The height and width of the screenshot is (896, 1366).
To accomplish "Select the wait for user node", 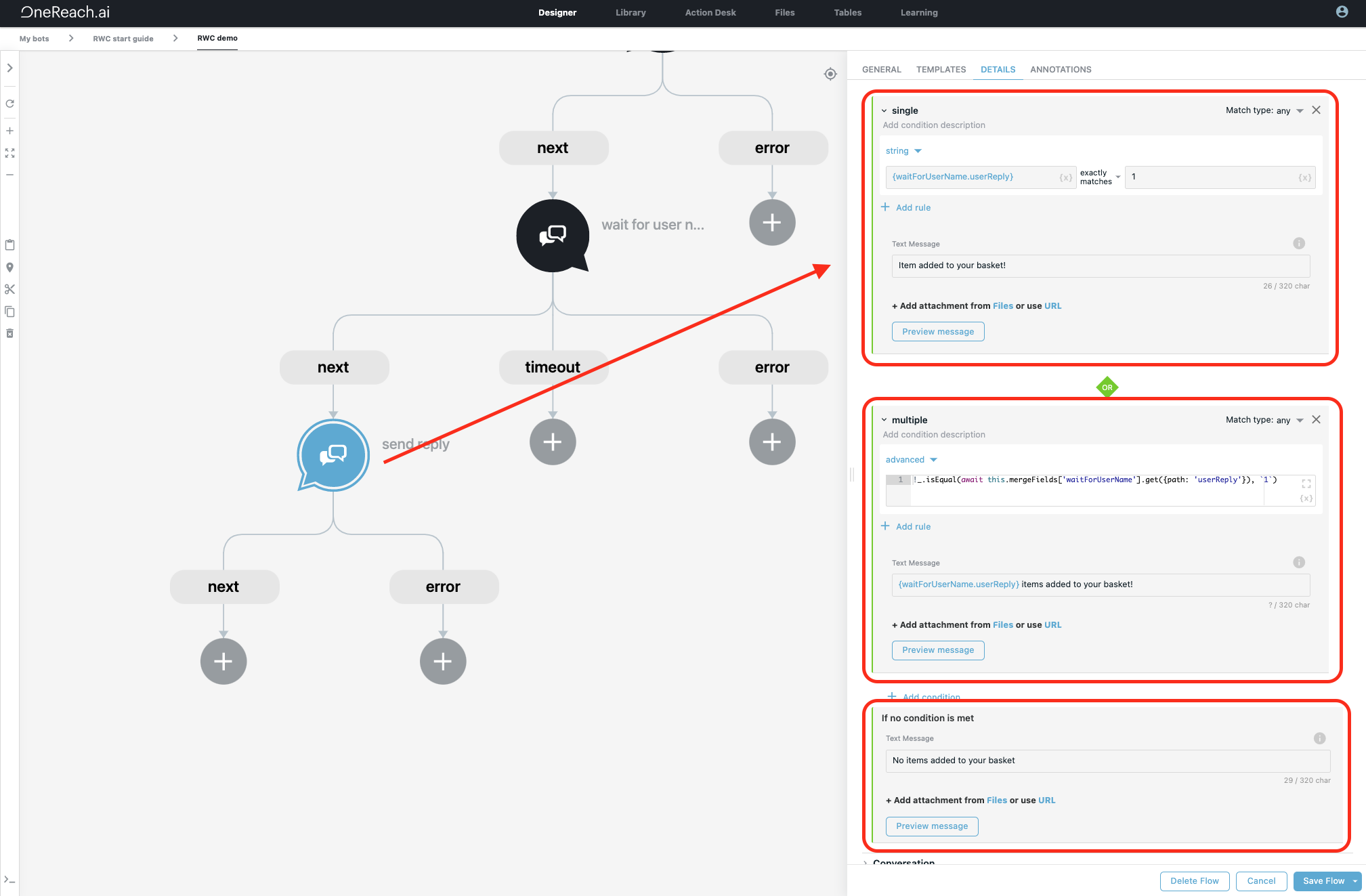I will [x=553, y=235].
